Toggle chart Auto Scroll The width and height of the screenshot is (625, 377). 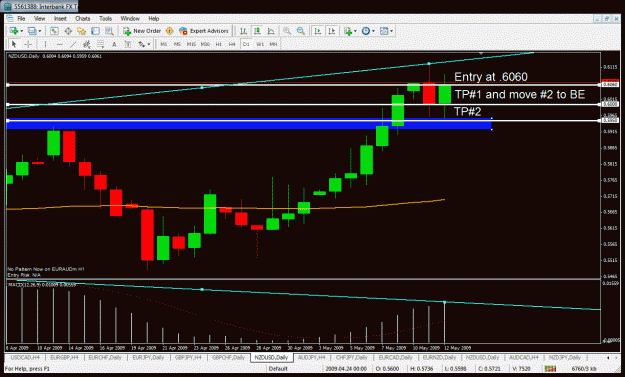(x=318, y=31)
